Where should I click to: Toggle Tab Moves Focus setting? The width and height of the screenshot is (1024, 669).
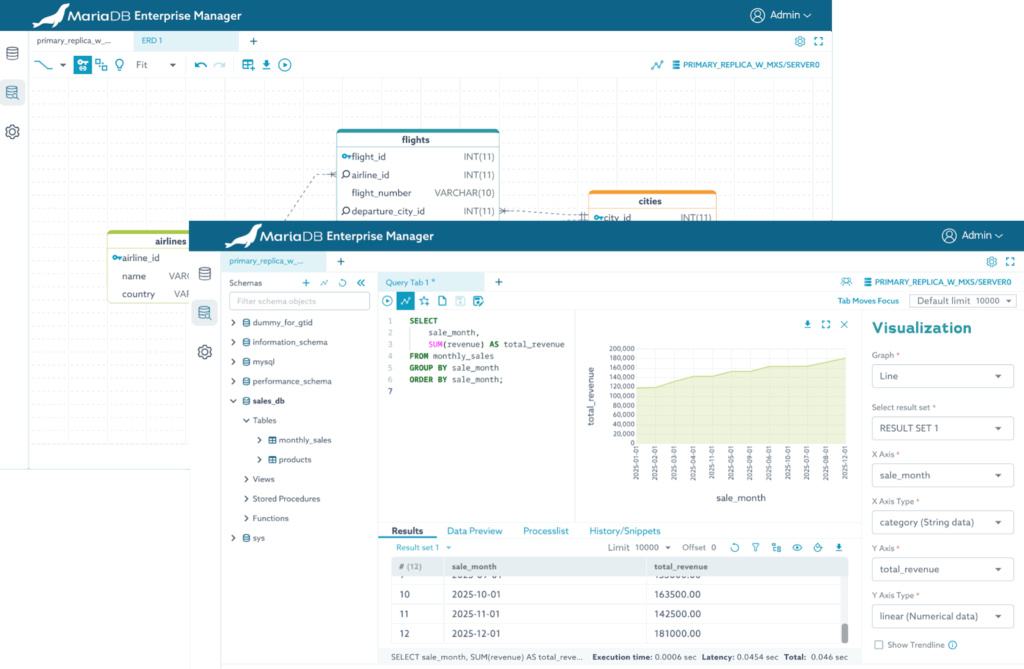[868, 300]
